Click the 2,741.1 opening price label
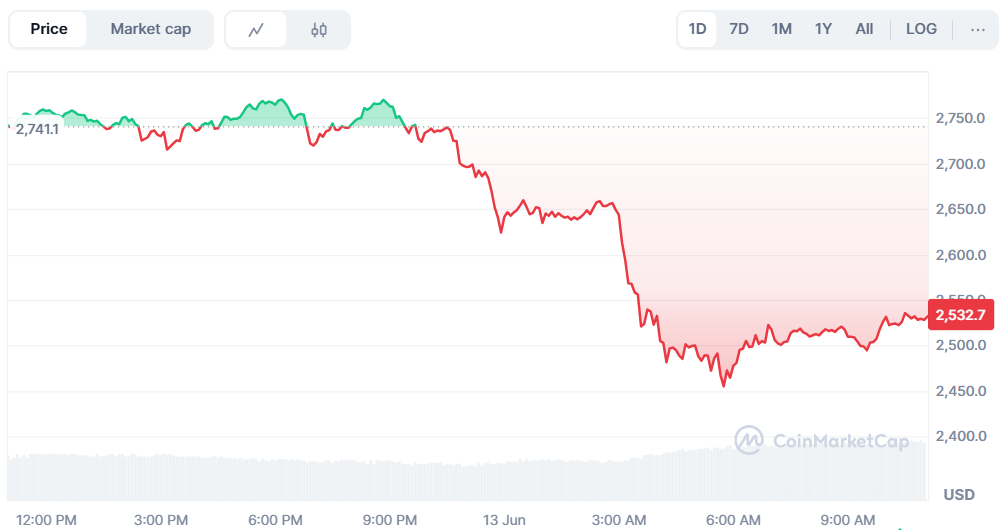 point(37,129)
